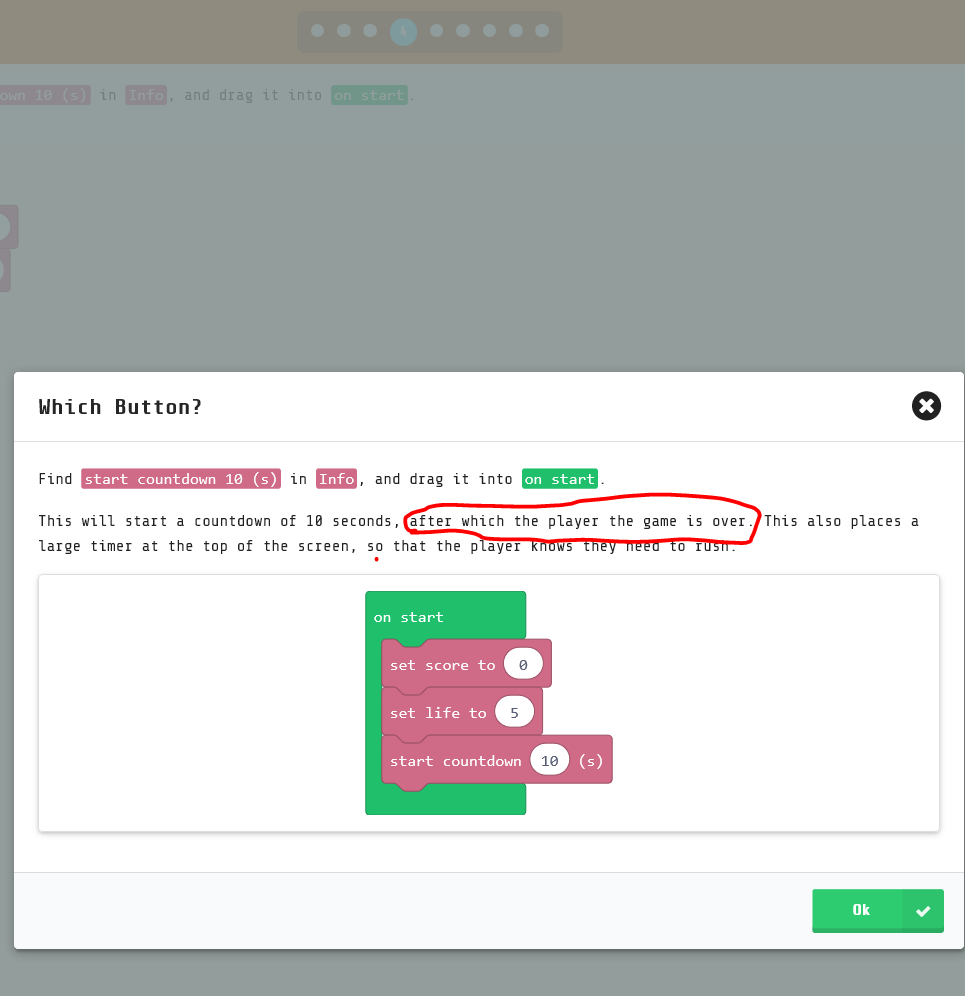Viewport: 965px width, 996px height.
Task: Open the 'Info' category chip
Action: (x=336, y=478)
